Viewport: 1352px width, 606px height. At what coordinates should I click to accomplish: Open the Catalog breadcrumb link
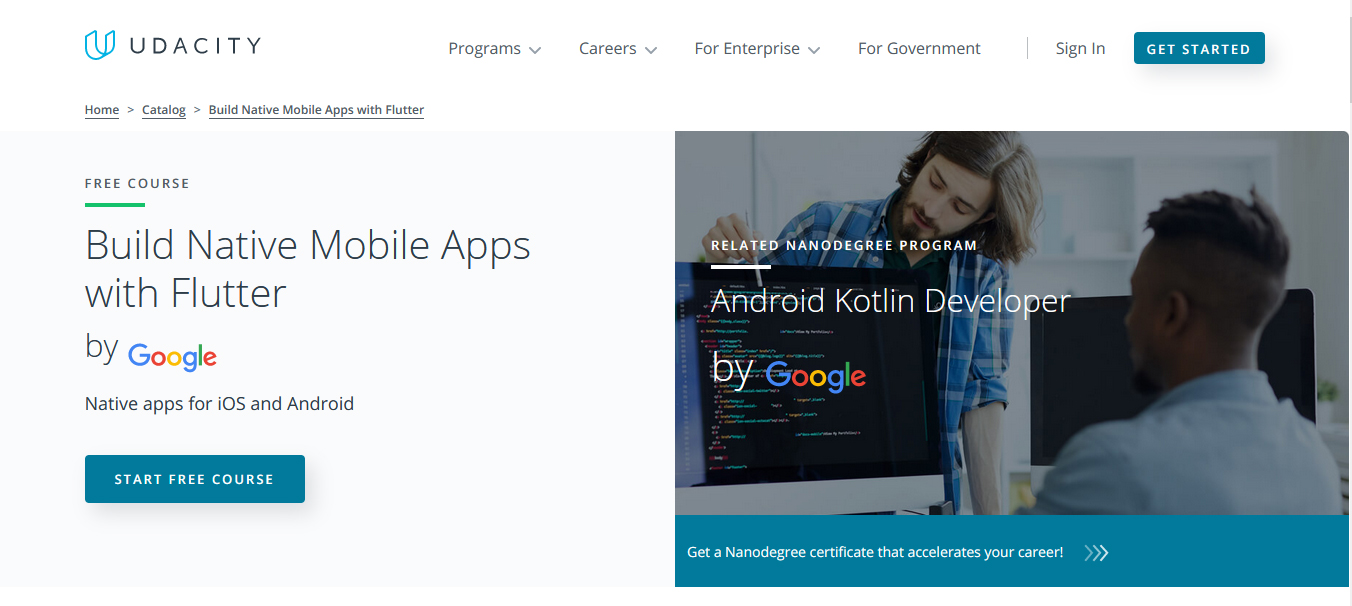[x=164, y=110]
